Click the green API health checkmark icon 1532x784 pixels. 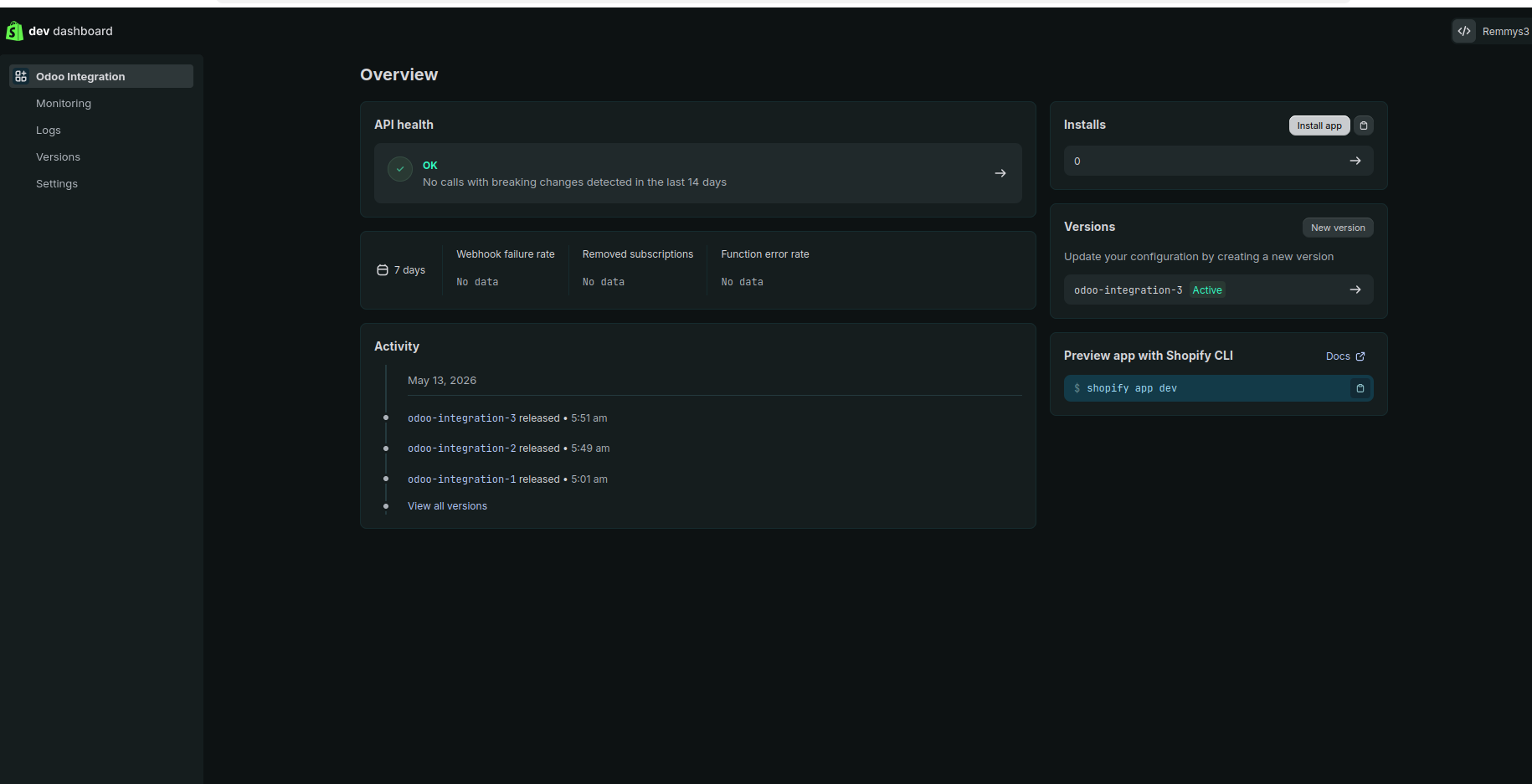pyautogui.click(x=400, y=169)
